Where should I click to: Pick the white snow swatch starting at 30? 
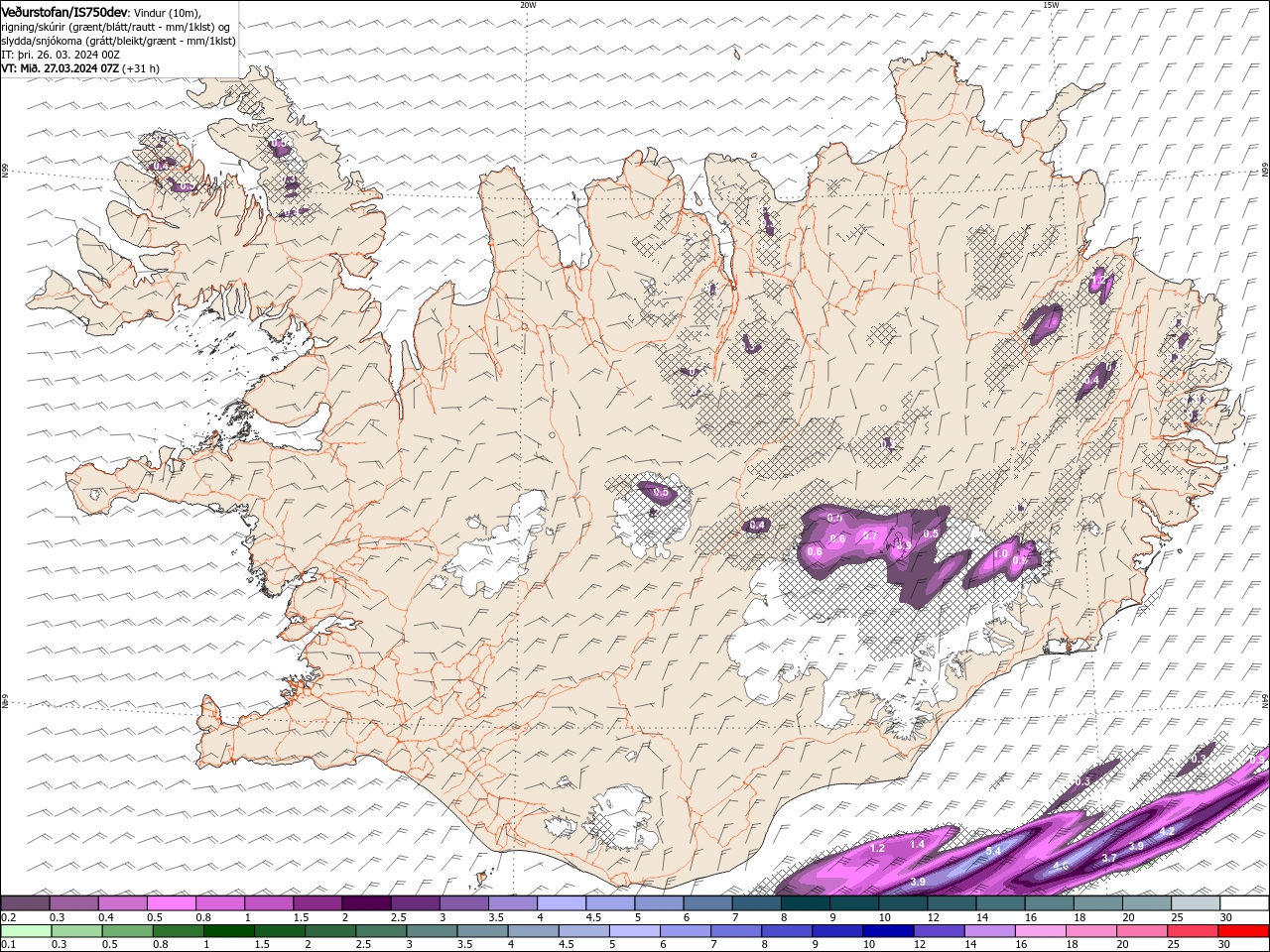[1244, 903]
